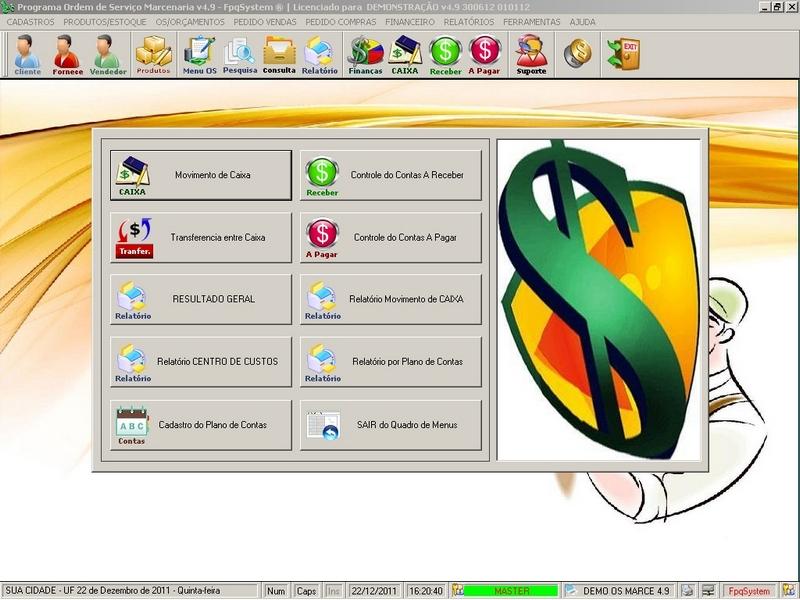Open Relatório CENTRO DE CUSTOS

click(201, 362)
